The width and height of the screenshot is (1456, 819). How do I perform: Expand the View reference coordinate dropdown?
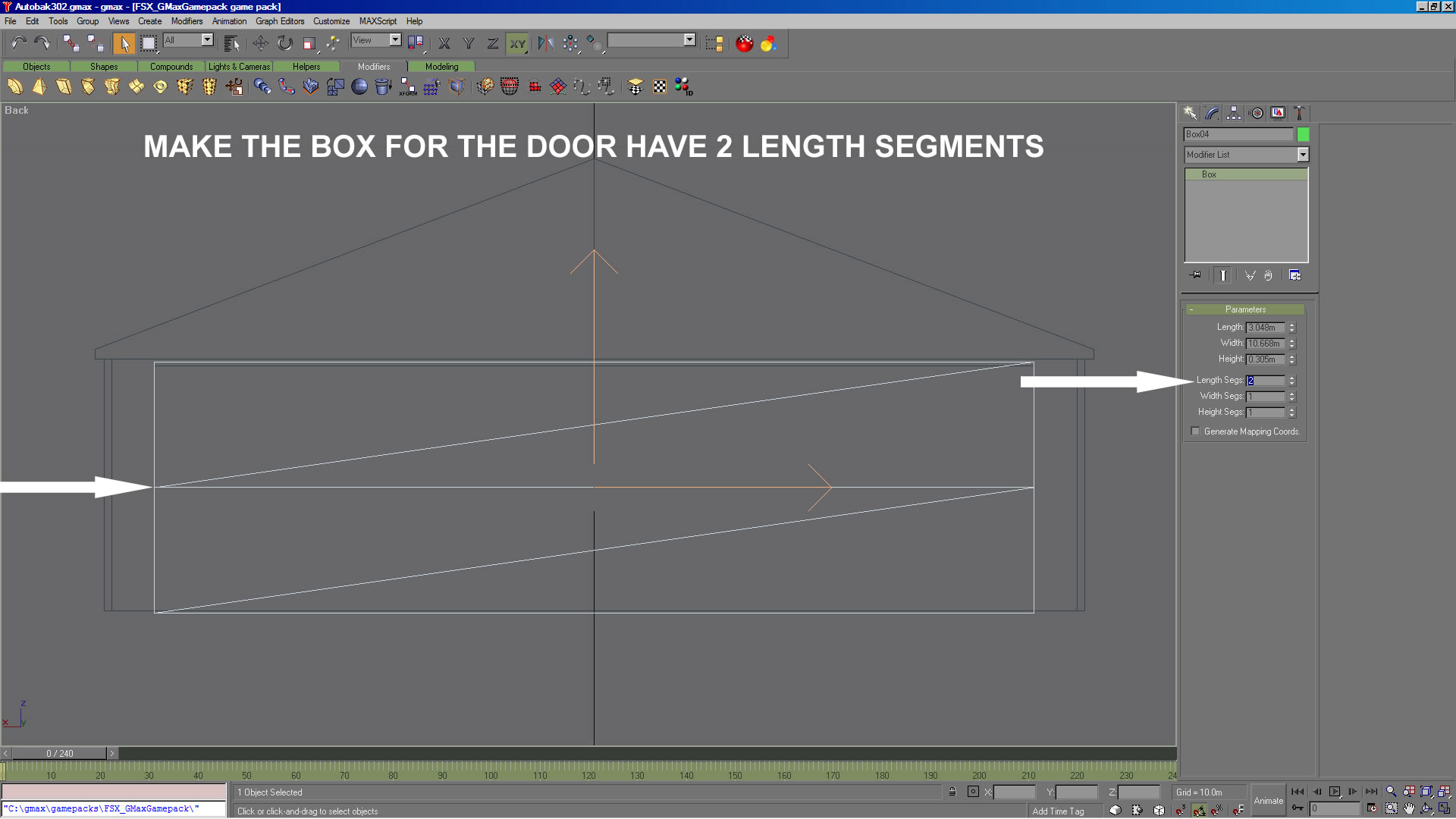(395, 40)
